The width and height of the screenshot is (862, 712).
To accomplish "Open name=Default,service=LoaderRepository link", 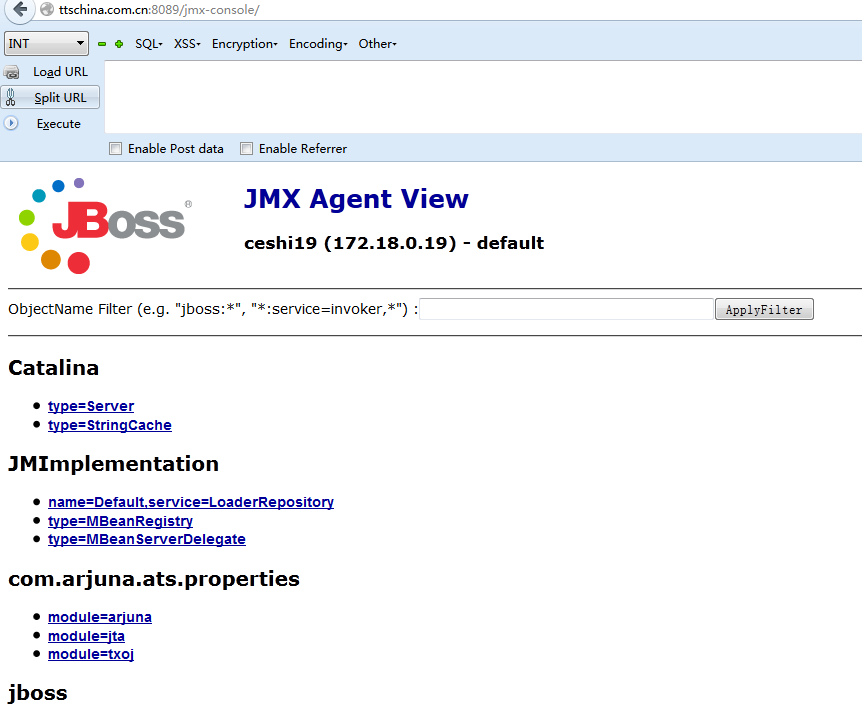I will pos(191,502).
